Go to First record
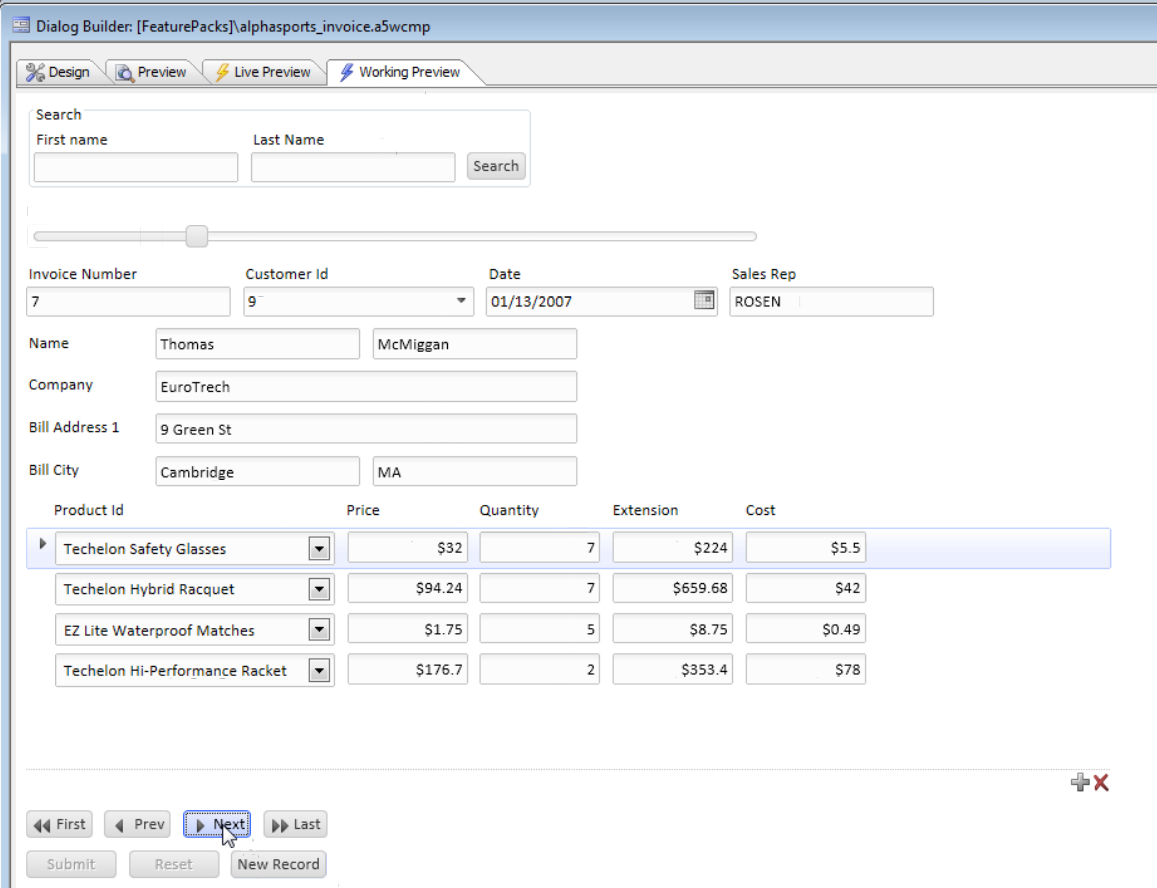Viewport: 1157px width, 888px height. (60, 824)
